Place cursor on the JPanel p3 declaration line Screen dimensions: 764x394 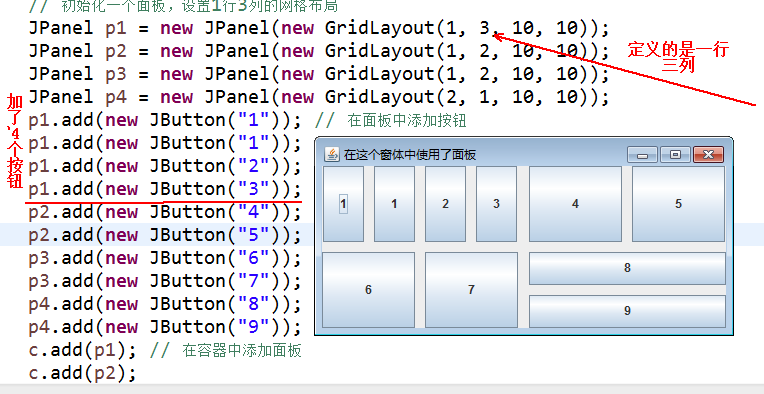click(319, 74)
